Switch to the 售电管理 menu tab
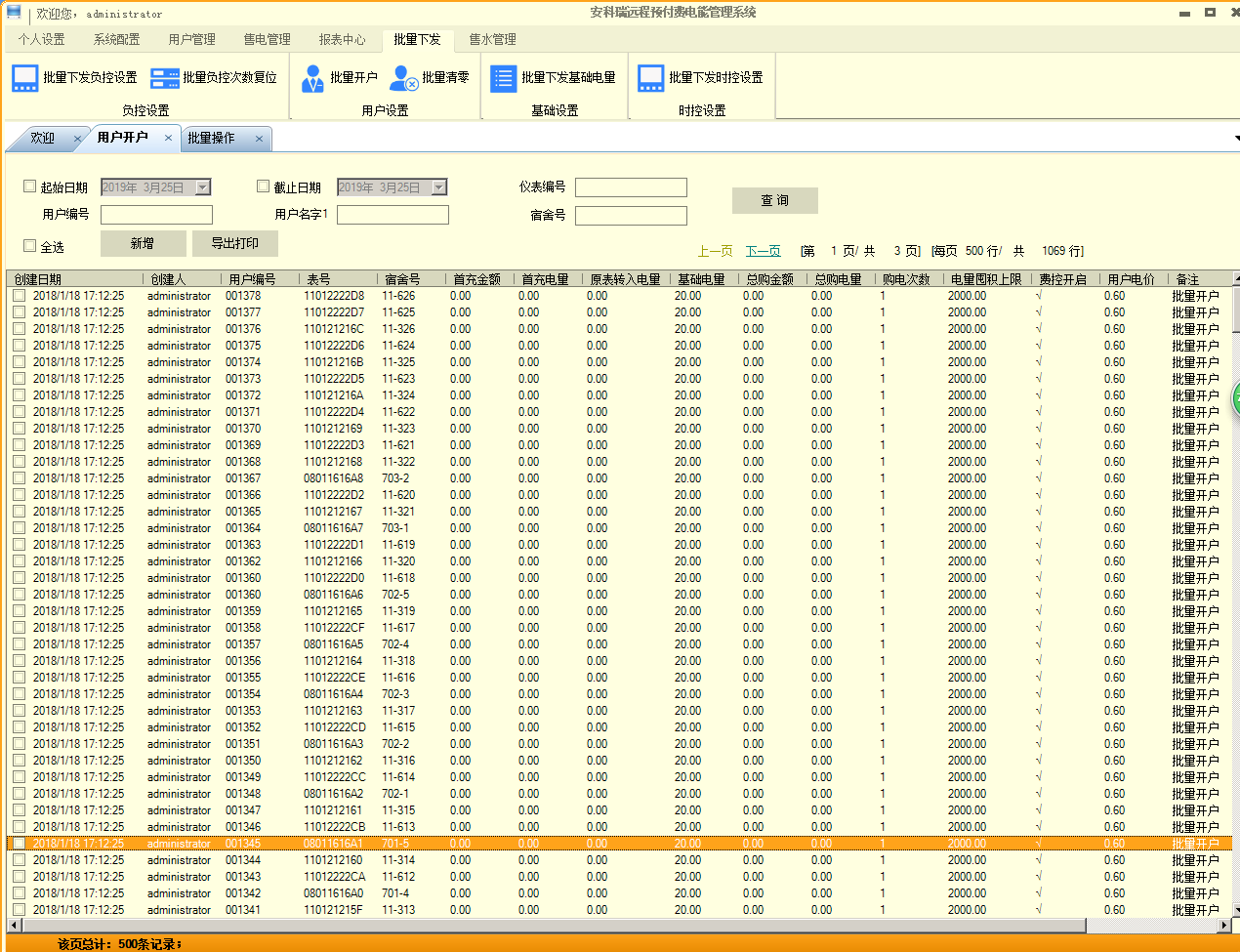Viewport: 1240px width, 952px height. (x=268, y=39)
